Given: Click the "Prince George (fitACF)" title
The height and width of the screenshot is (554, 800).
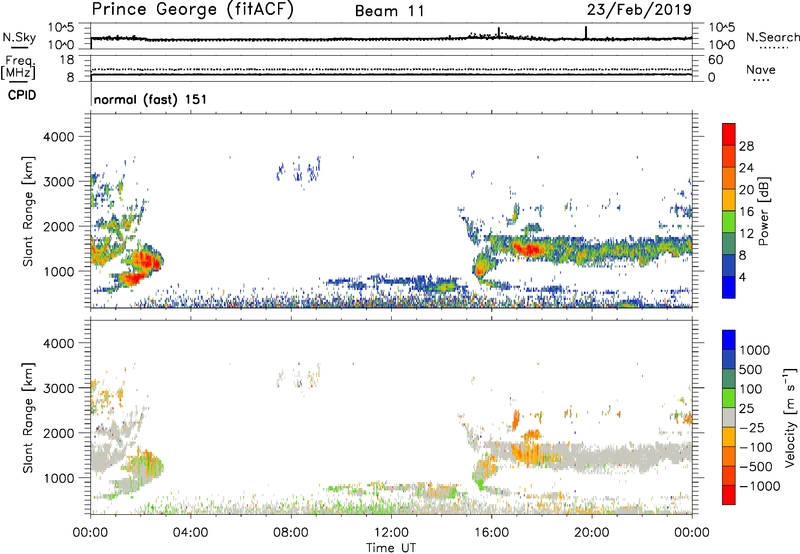Looking at the screenshot, I should coord(192,9).
